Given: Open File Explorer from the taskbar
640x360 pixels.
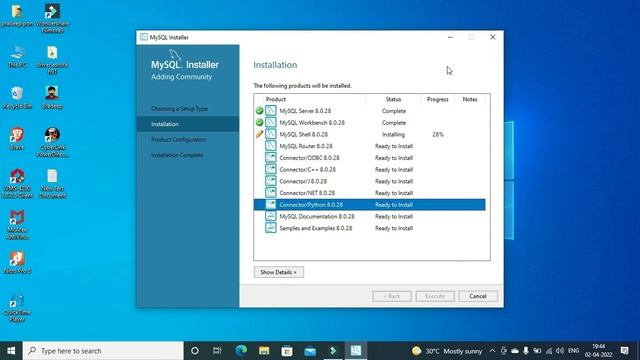Looking at the screenshot, I should [x=264, y=351].
